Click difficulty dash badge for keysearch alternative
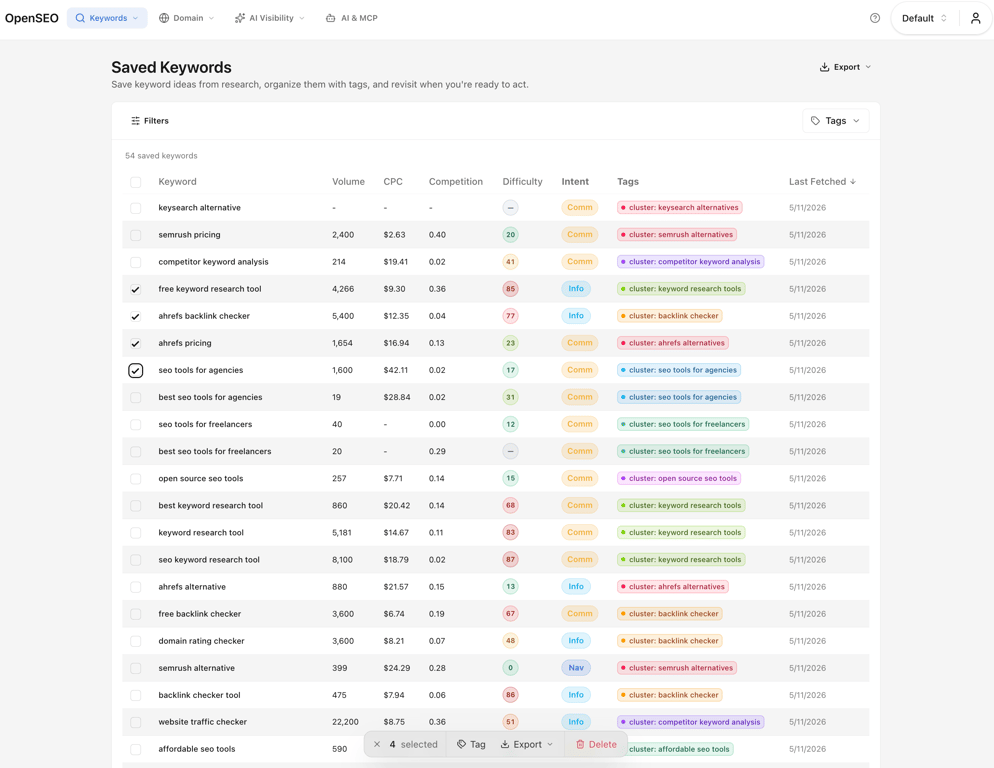Screen dimensions: 994x768 click(x=510, y=207)
